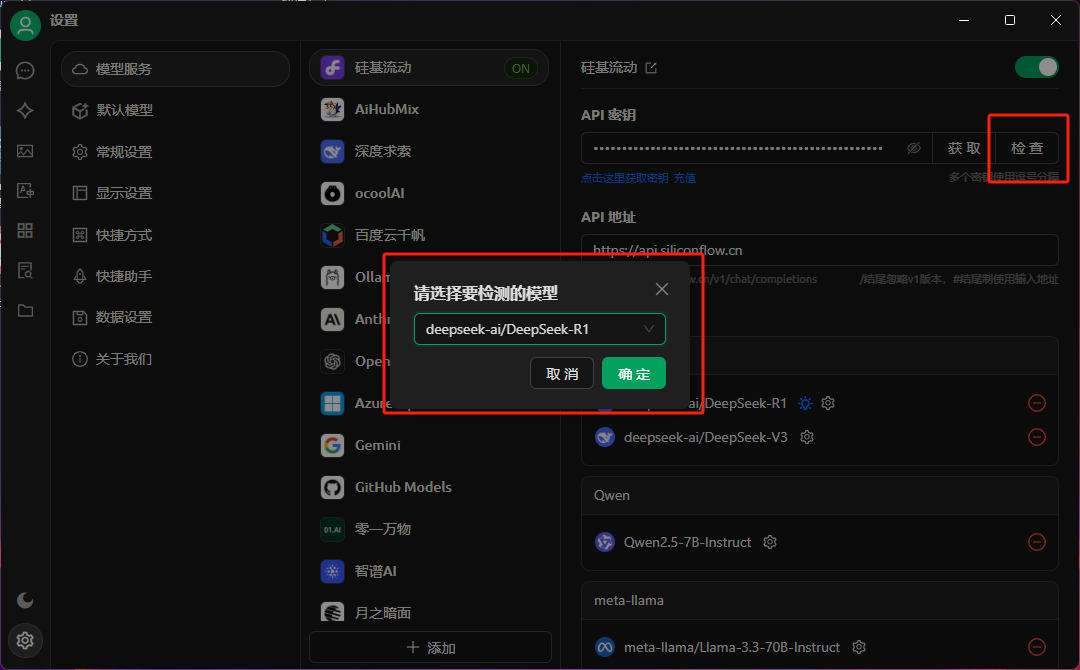Collapse the Qwen model group
Screen dimensions: 1080x670
click(820, 496)
